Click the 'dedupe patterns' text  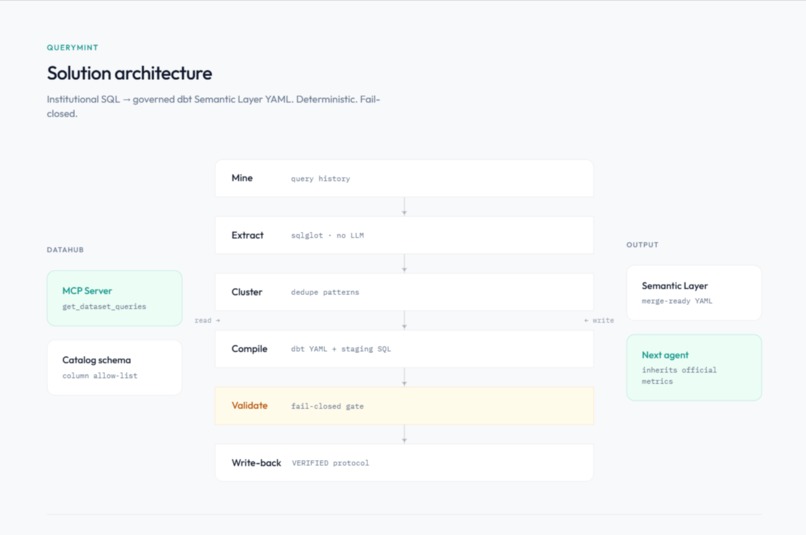coord(325,292)
